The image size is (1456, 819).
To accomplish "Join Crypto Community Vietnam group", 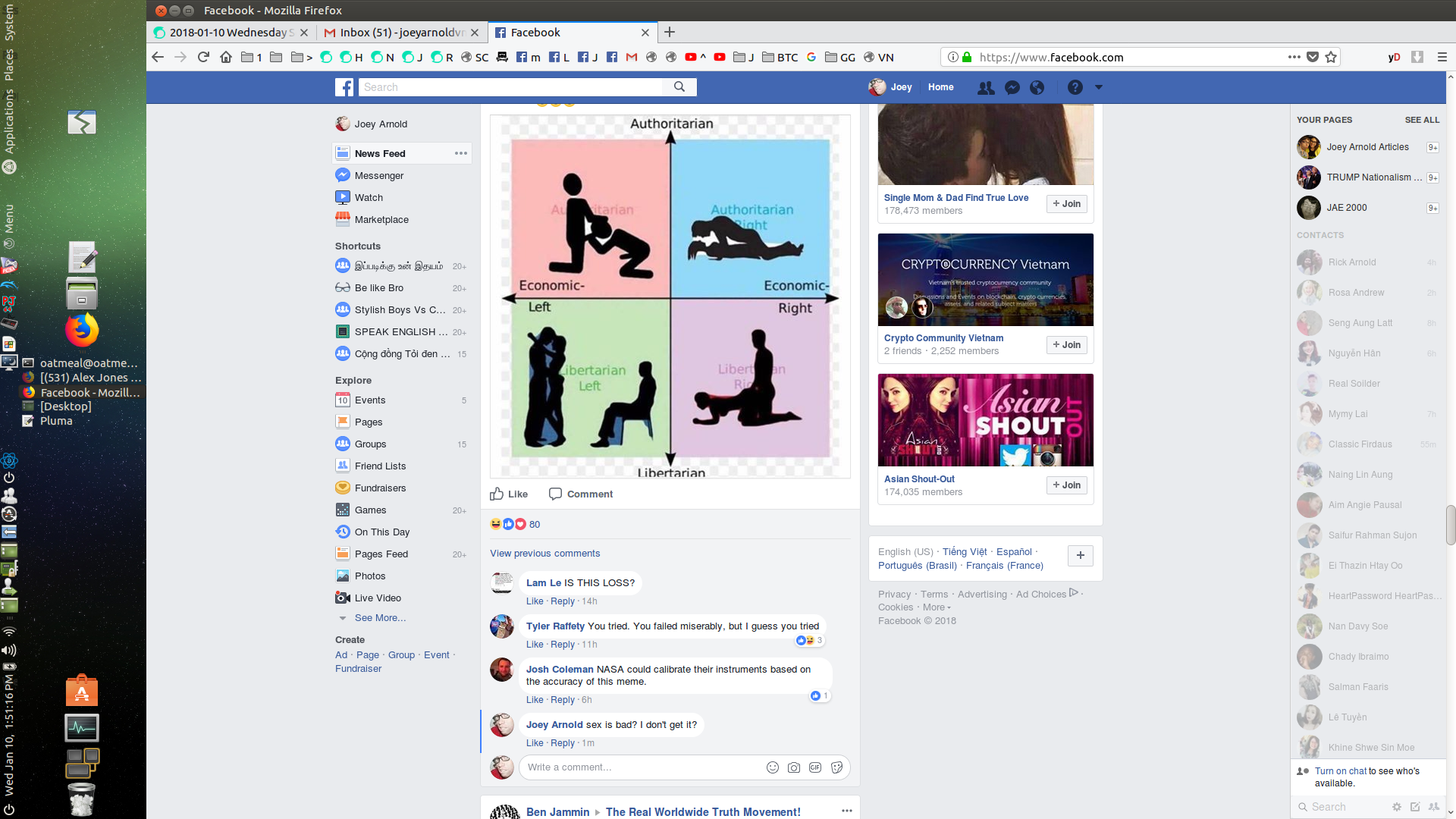I will pyautogui.click(x=1066, y=344).
